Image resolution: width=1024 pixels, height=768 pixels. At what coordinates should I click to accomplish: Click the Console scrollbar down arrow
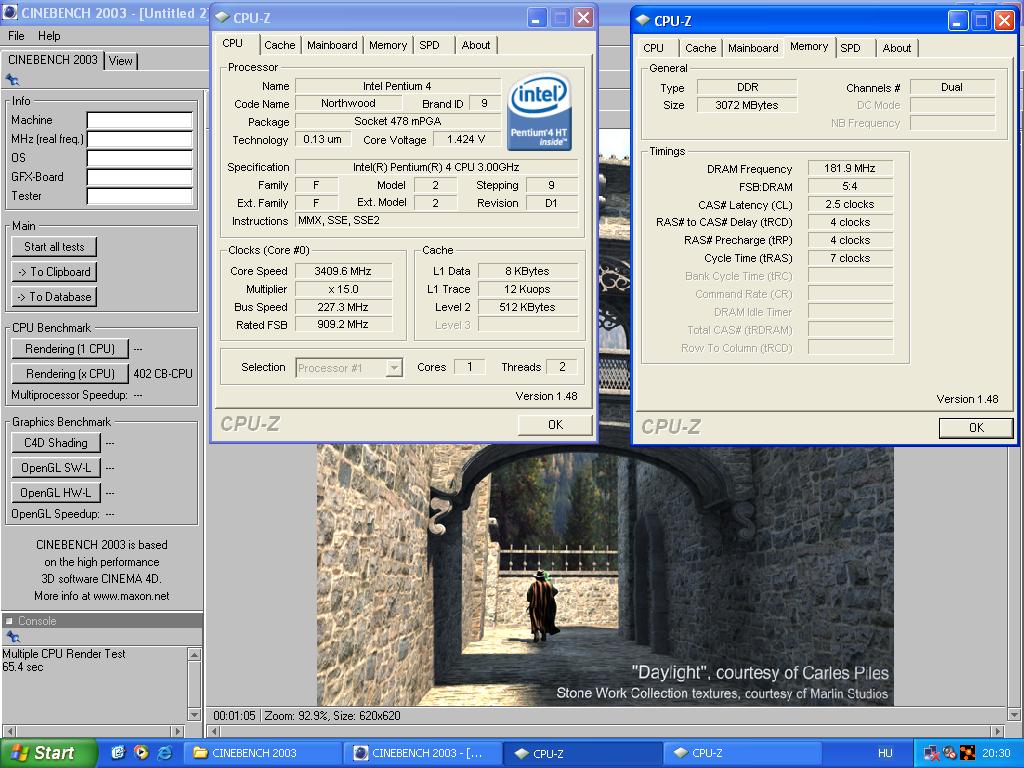click(x=194, y=714)
